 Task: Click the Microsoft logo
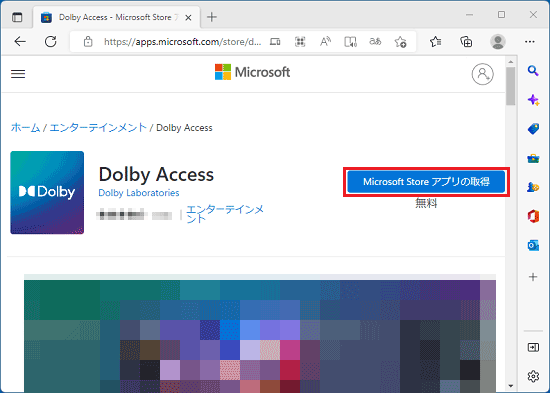253,72
